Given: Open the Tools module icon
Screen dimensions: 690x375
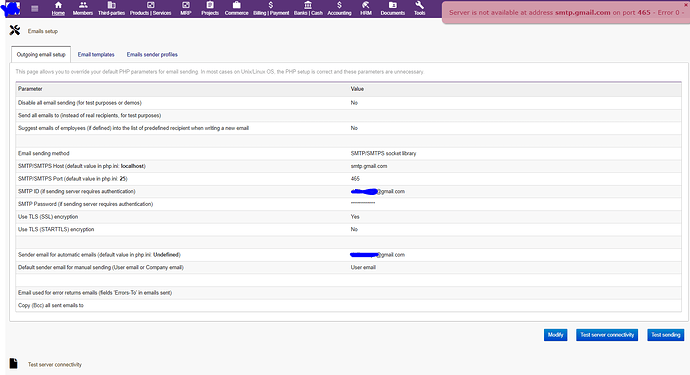Looking at the screenshot, I should point(419,5).
